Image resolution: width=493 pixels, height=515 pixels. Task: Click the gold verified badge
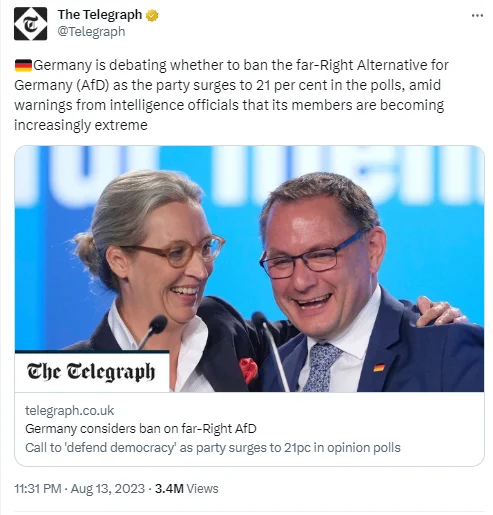coord(152,15)
